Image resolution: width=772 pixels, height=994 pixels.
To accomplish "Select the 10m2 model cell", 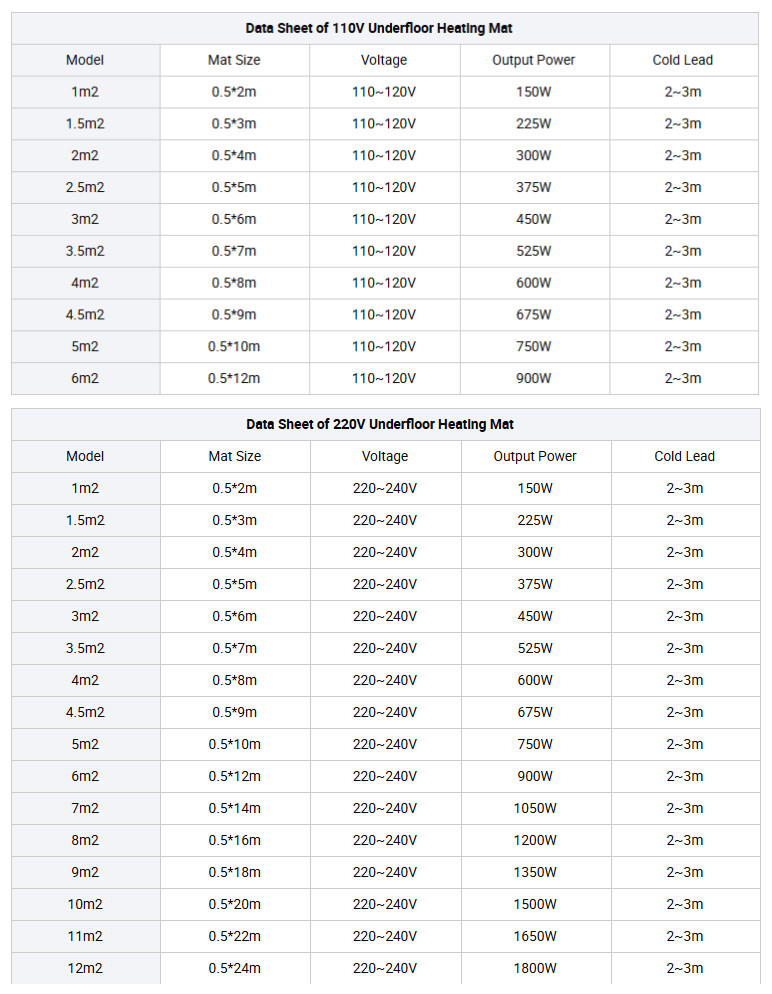I will pos(85,904).
